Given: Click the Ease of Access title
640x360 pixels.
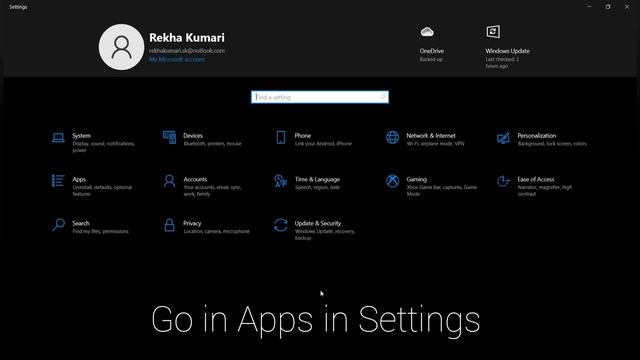Looking at the screenshot, I should point(536,179).
